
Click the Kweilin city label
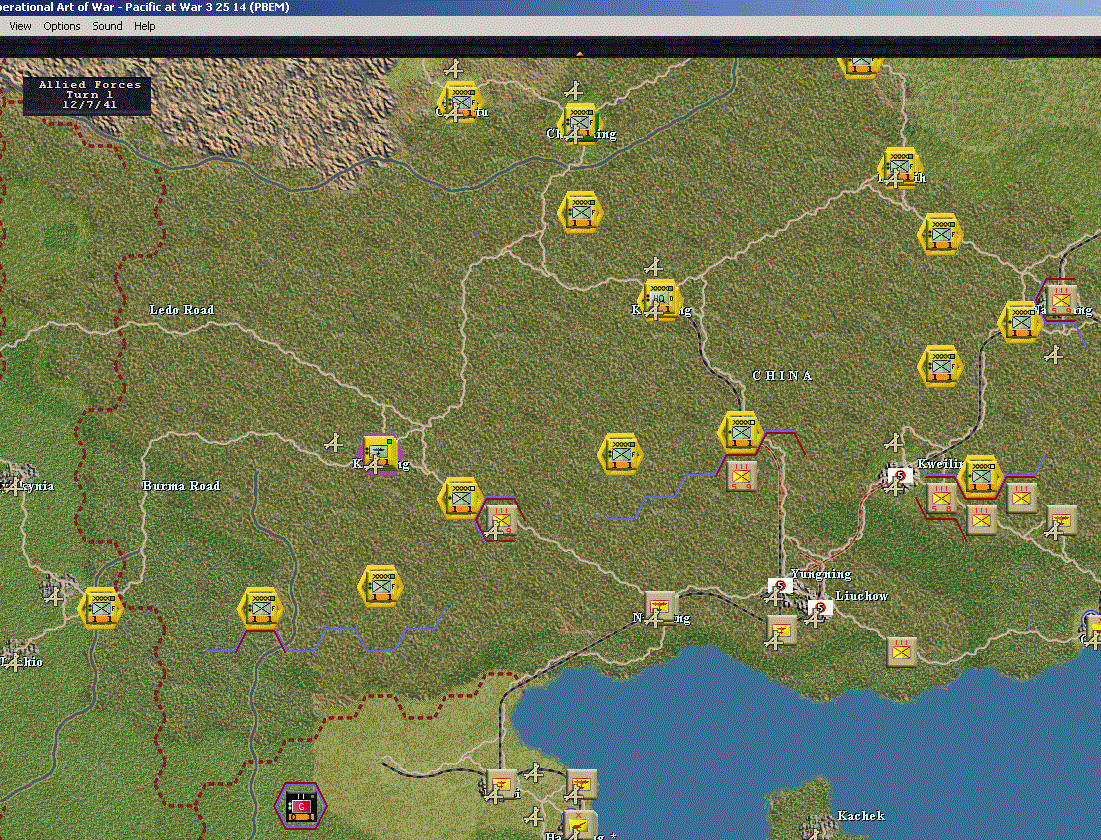coord(941,464)
